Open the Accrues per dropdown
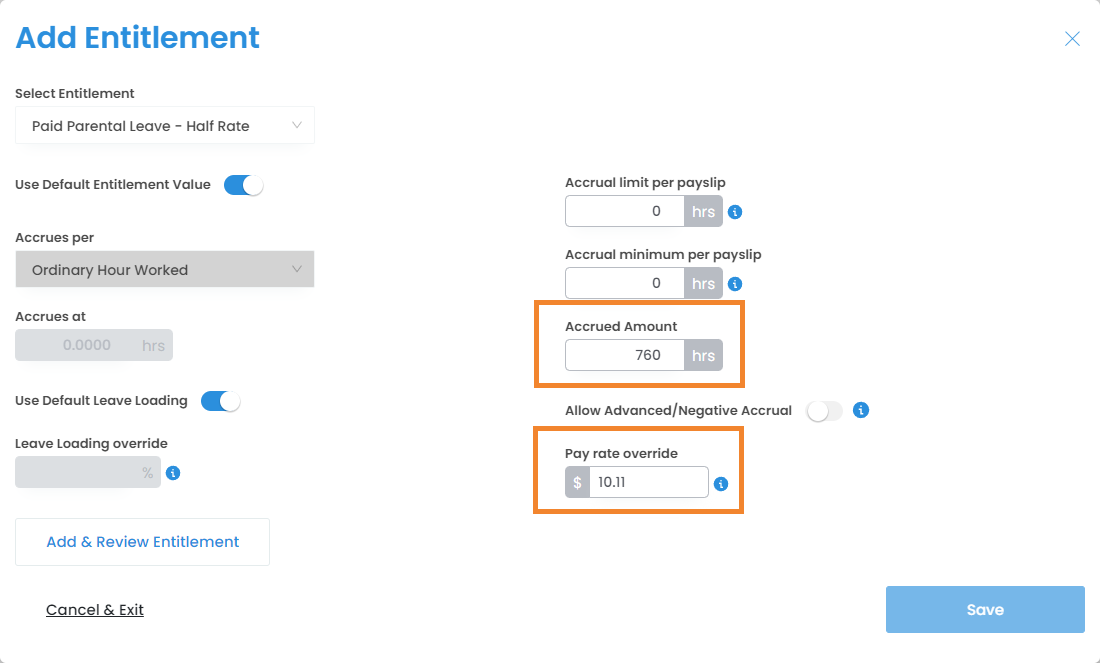This screenshot has width=1100, height=663. pyautogui.click(x=165, y=270)
